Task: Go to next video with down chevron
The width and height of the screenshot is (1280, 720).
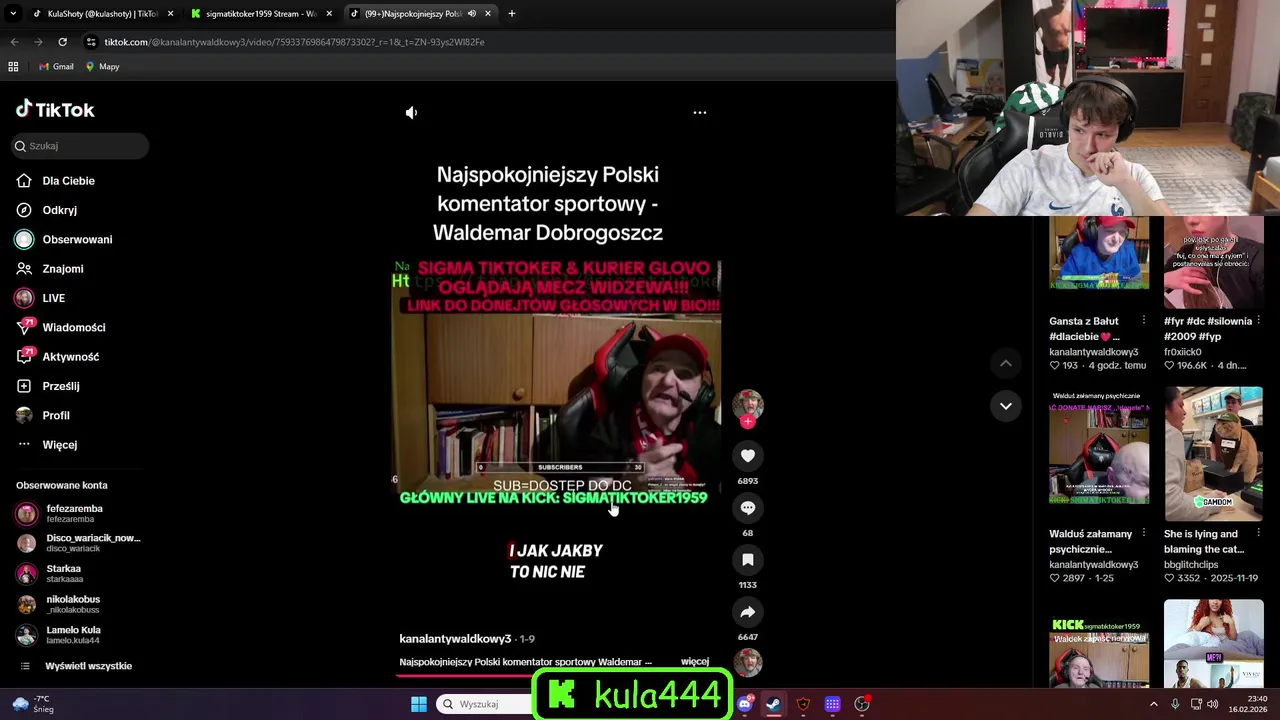Action: click(1006, 406)
